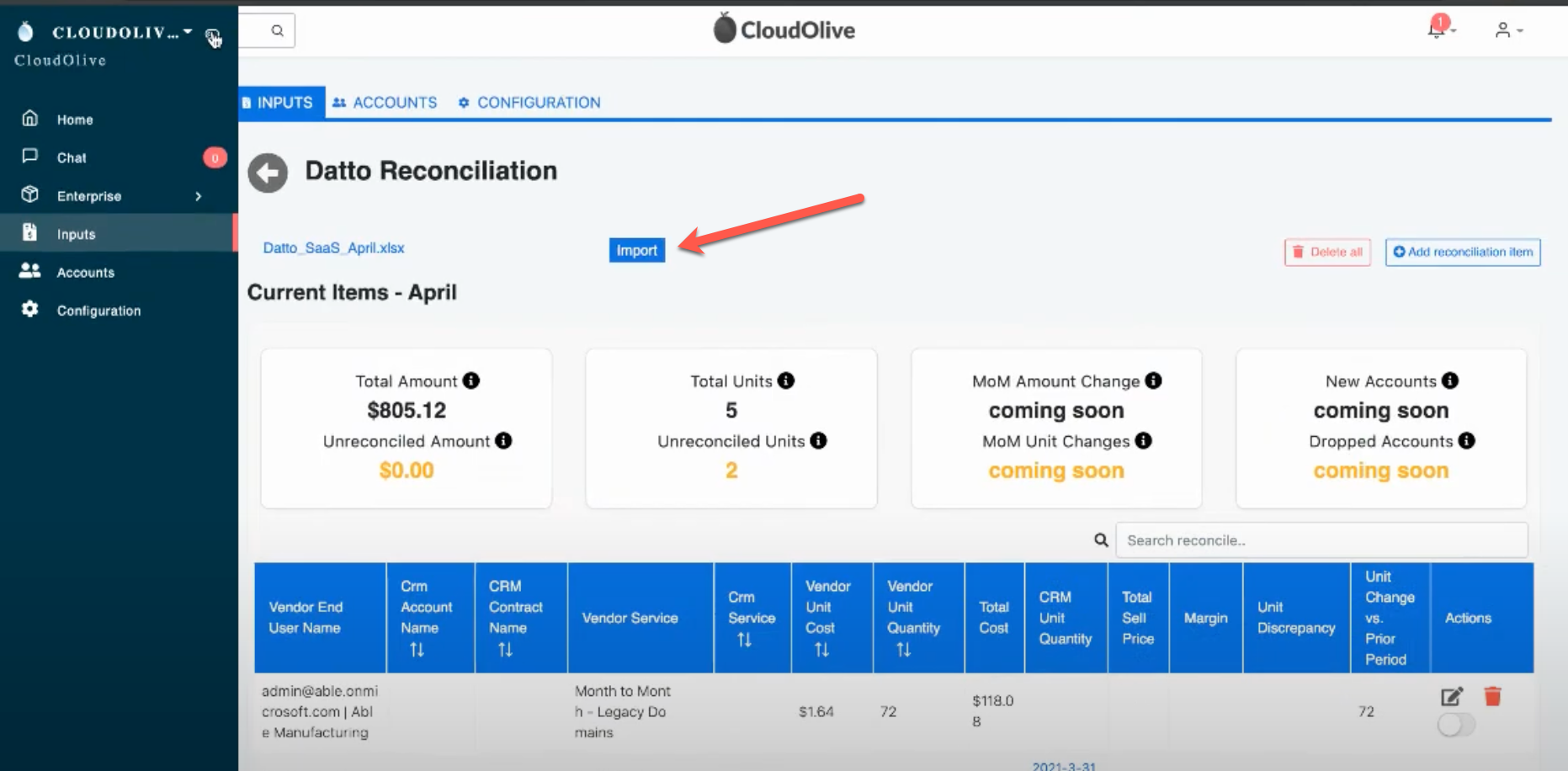This screenshot has width=1568, height=771.
Task: Click the admin@able.onmicrosoft.com user cell
Action: pos(319,711)
